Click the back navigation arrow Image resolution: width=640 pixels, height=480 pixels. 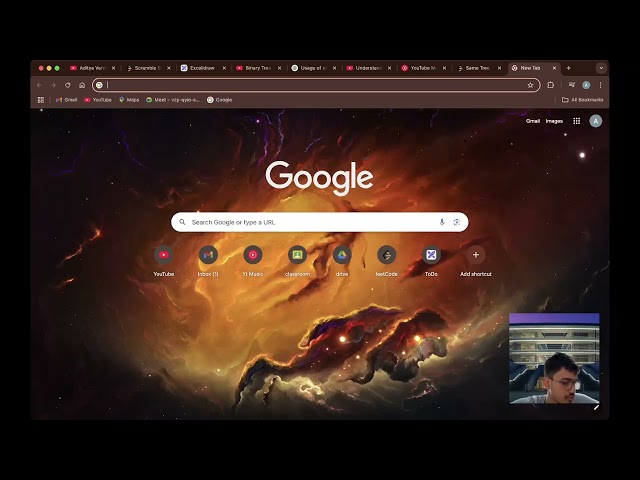[39, 85]
